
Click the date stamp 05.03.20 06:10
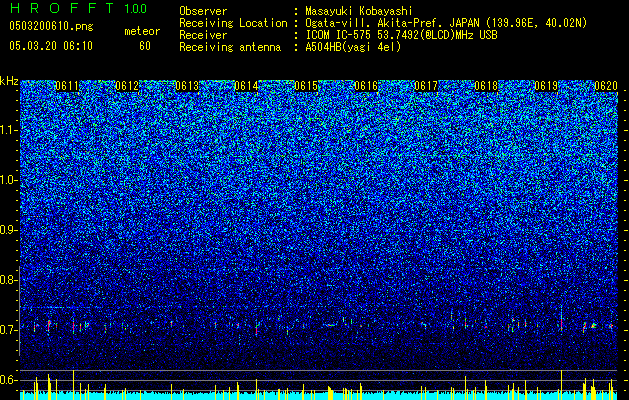(51, 46)
